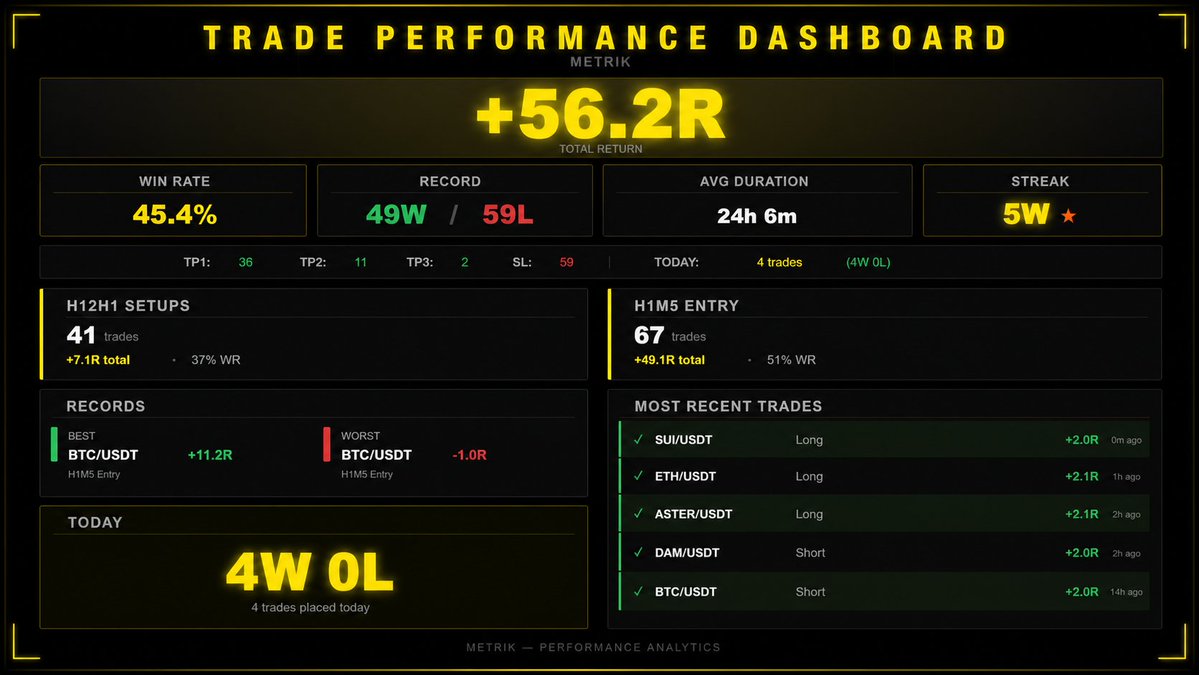Select the ETH/USDT trade row name
The image size is (1199, 675).
point(685,476)
